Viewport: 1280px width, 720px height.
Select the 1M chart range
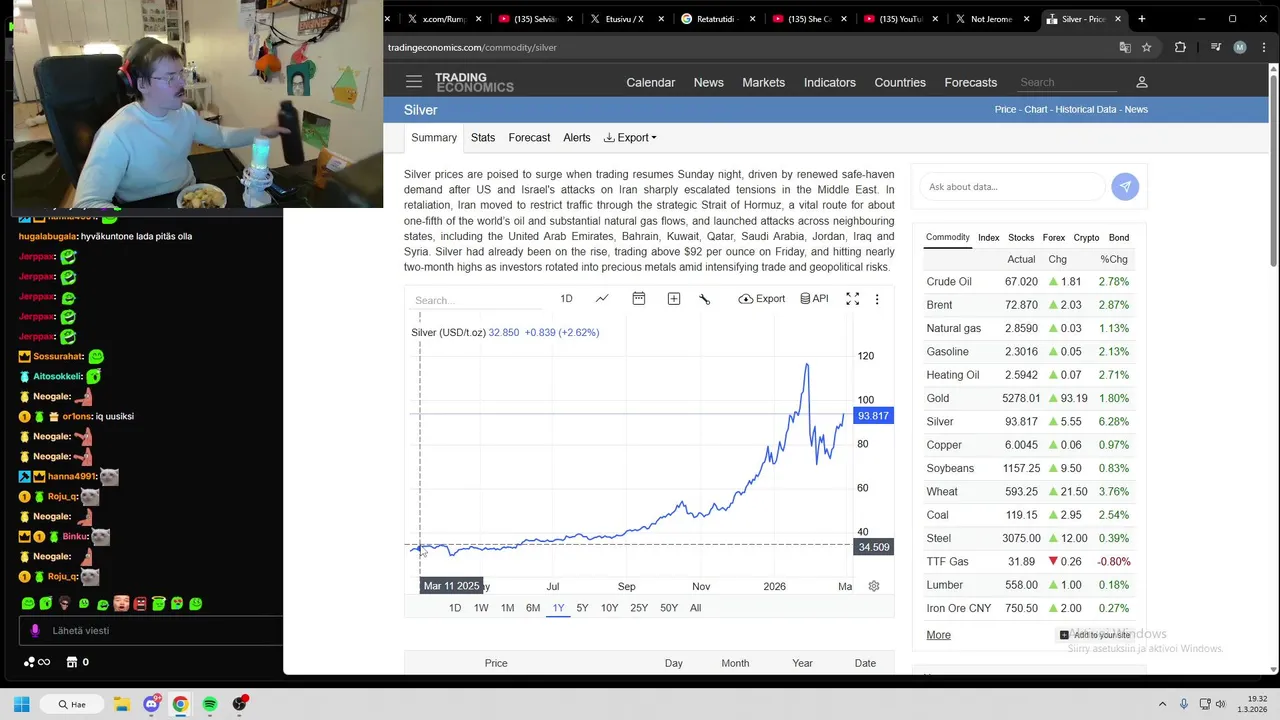pos(507,608)
